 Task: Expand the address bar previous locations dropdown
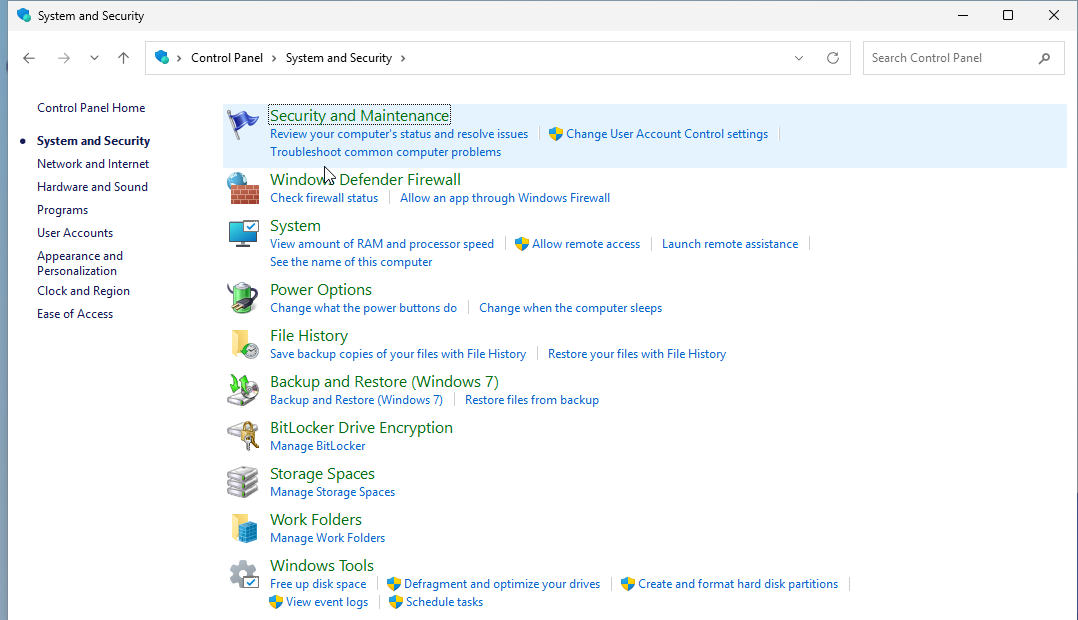pyautogui.click(x=799, y=58)
